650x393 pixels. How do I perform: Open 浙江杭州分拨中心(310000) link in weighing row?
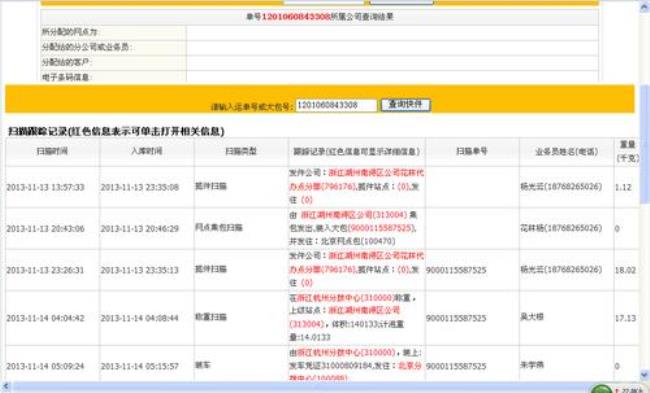coord(345,298)
